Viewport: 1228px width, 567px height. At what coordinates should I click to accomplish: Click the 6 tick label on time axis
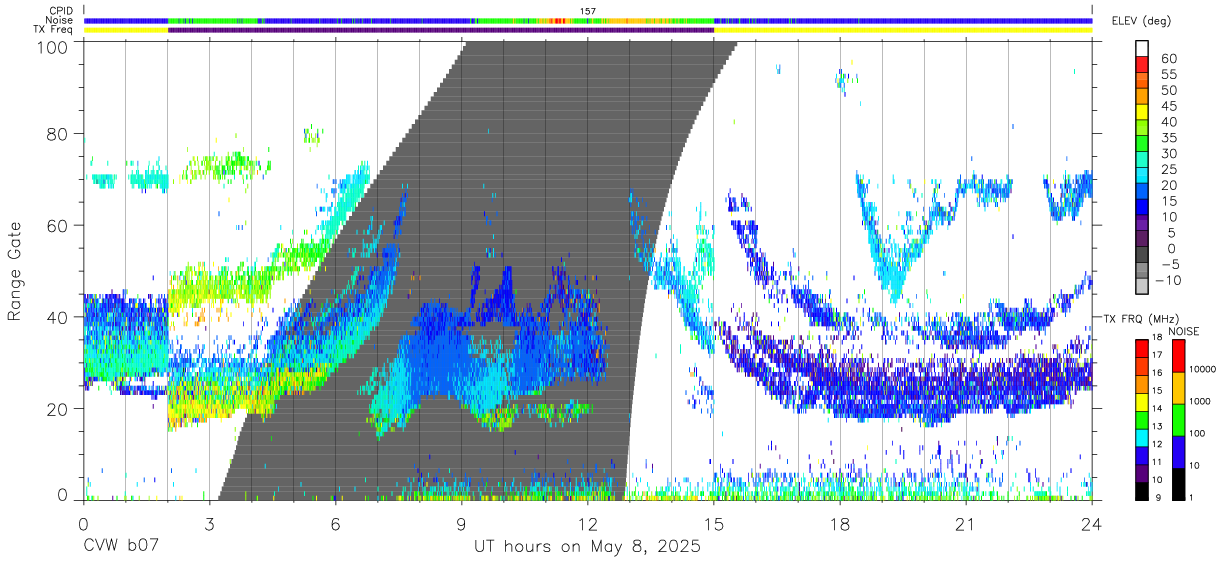(335, 525)
